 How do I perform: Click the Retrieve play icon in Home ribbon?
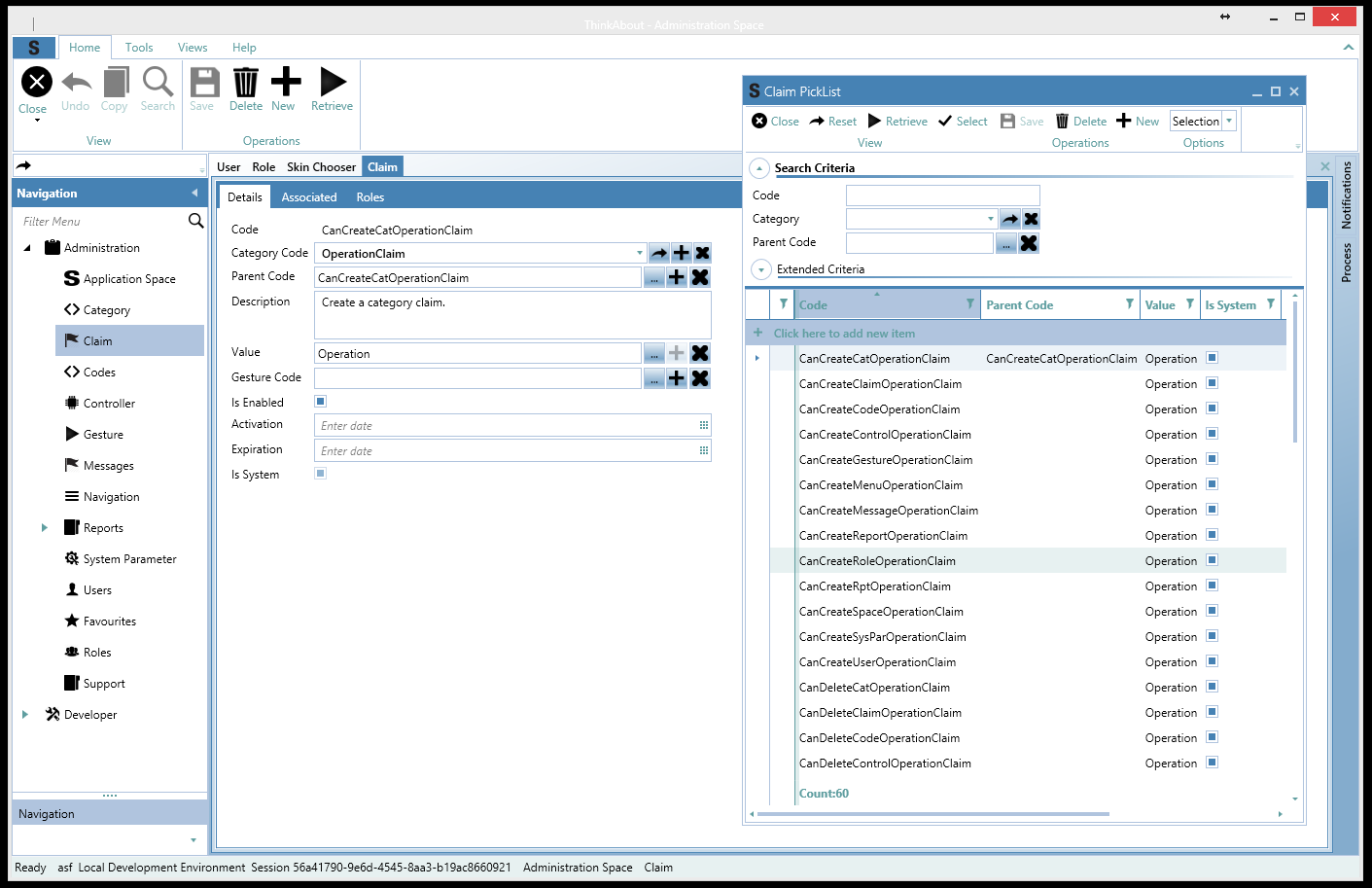pos(333,84)
